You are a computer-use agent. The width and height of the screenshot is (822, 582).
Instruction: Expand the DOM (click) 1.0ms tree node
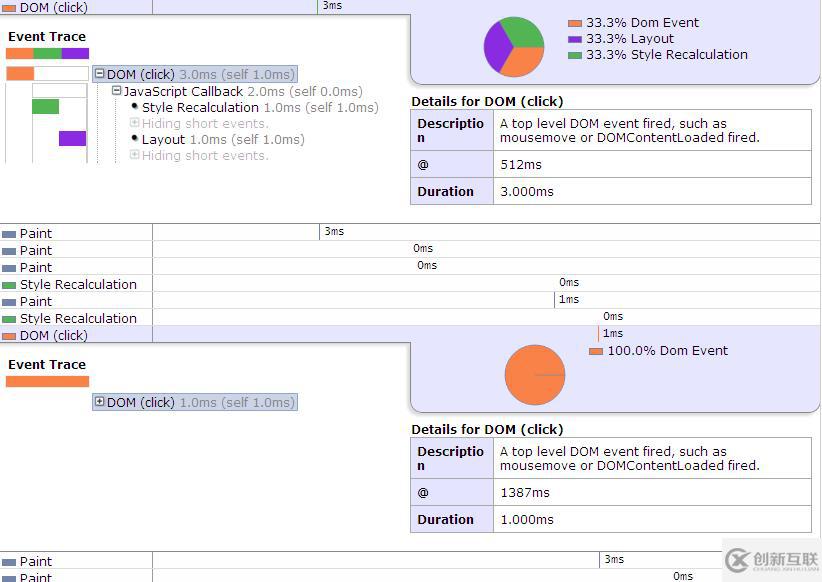pos(100,402)
